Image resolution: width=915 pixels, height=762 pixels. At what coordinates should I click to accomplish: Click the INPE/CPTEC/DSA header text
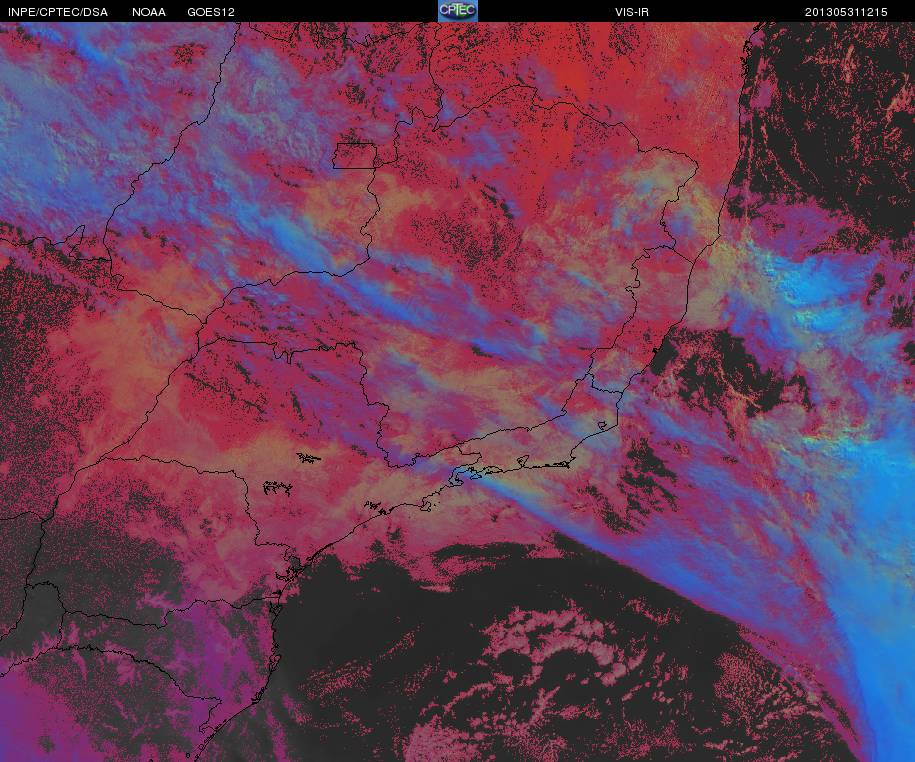(58, 12)
